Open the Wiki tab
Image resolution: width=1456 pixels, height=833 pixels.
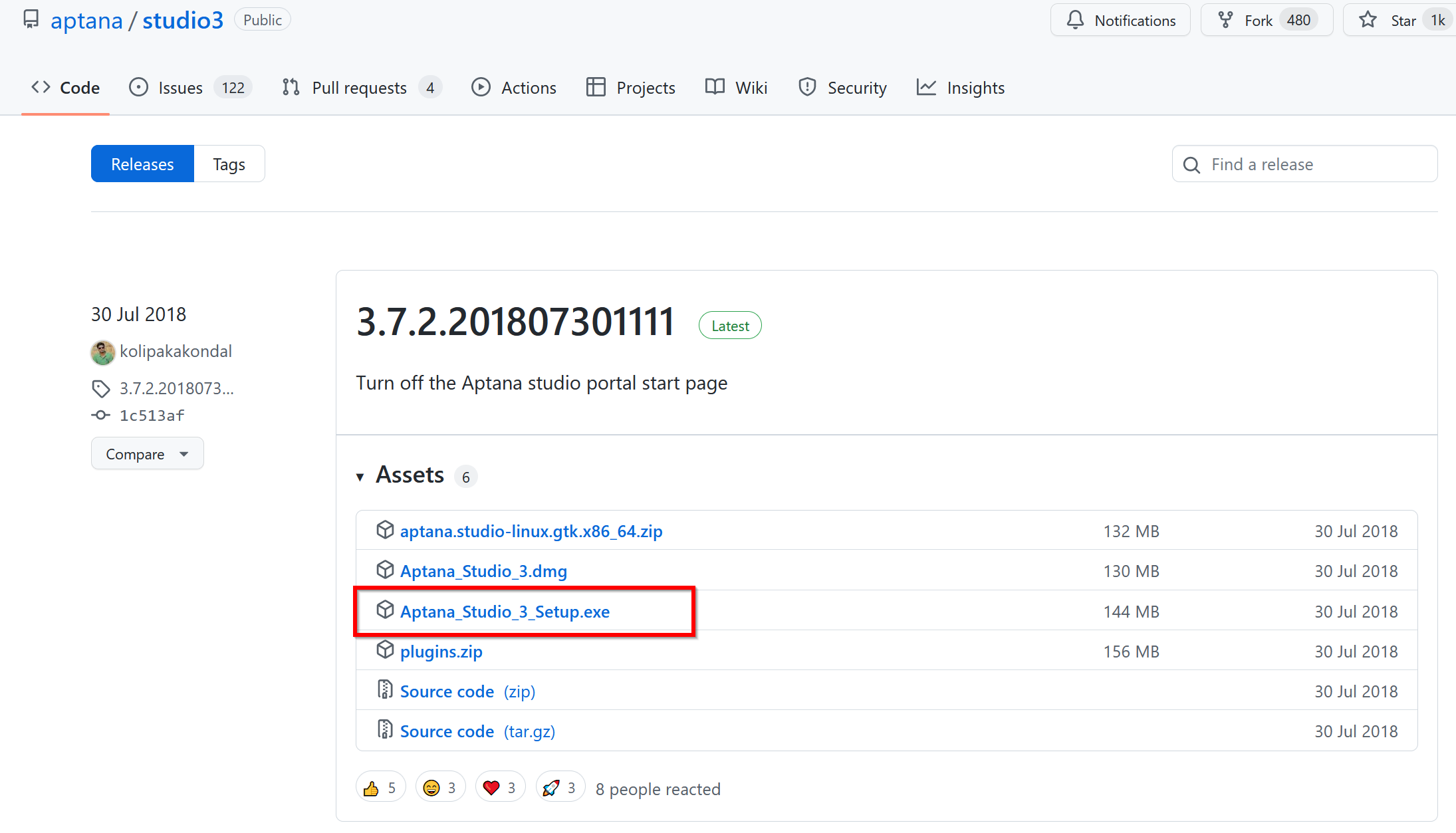[x=737, y=88]
